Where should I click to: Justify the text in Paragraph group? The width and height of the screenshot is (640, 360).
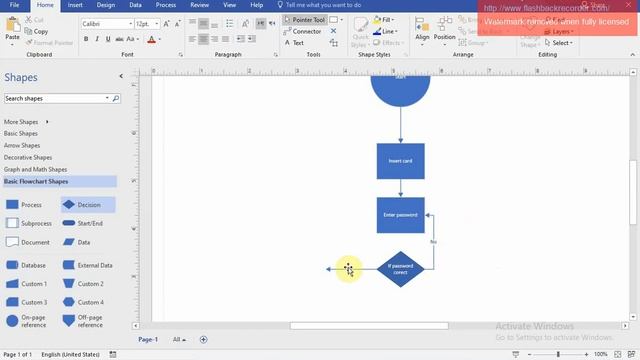[x=225, y=39]
